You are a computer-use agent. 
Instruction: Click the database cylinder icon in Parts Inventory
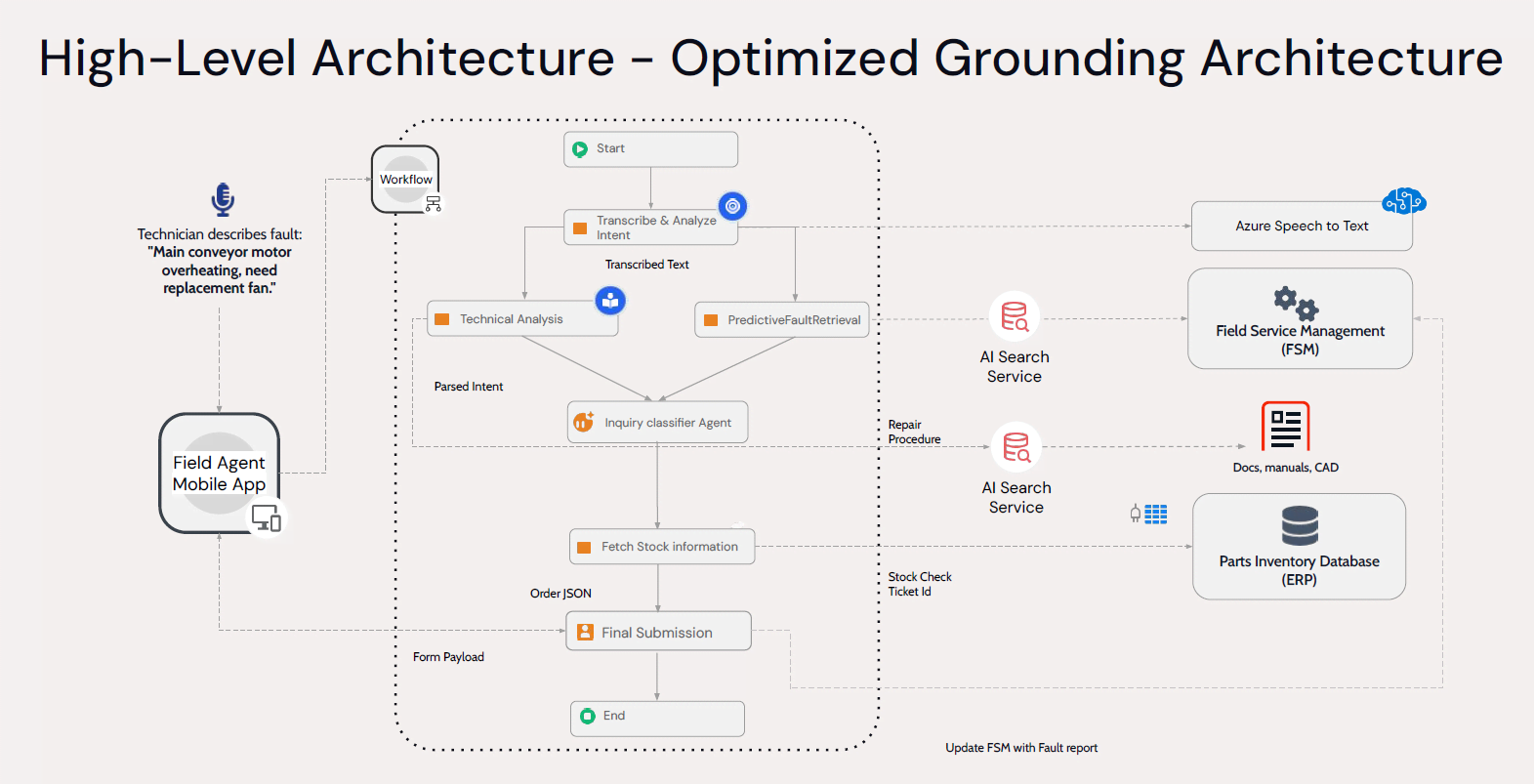[x=1300, y=525]
